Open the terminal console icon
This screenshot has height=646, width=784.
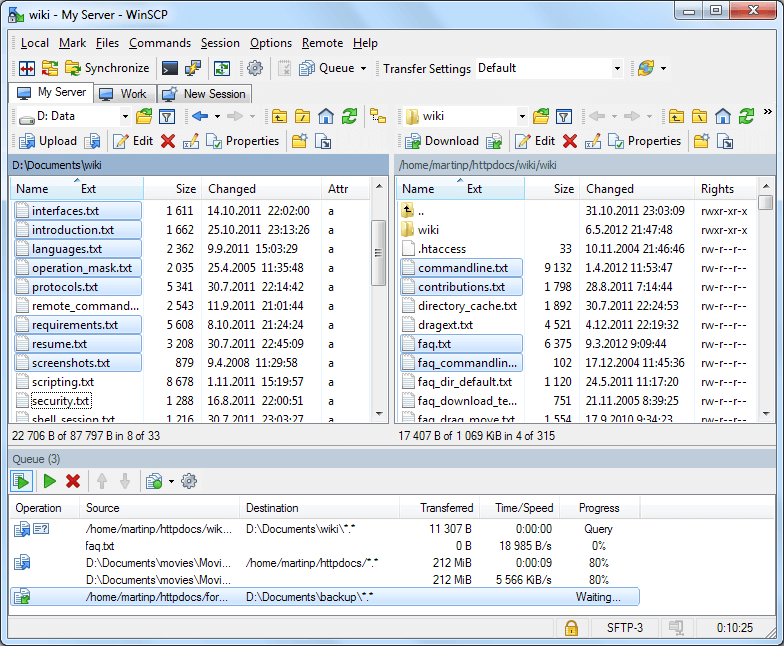pyautogui.click(x=170, y=68)
